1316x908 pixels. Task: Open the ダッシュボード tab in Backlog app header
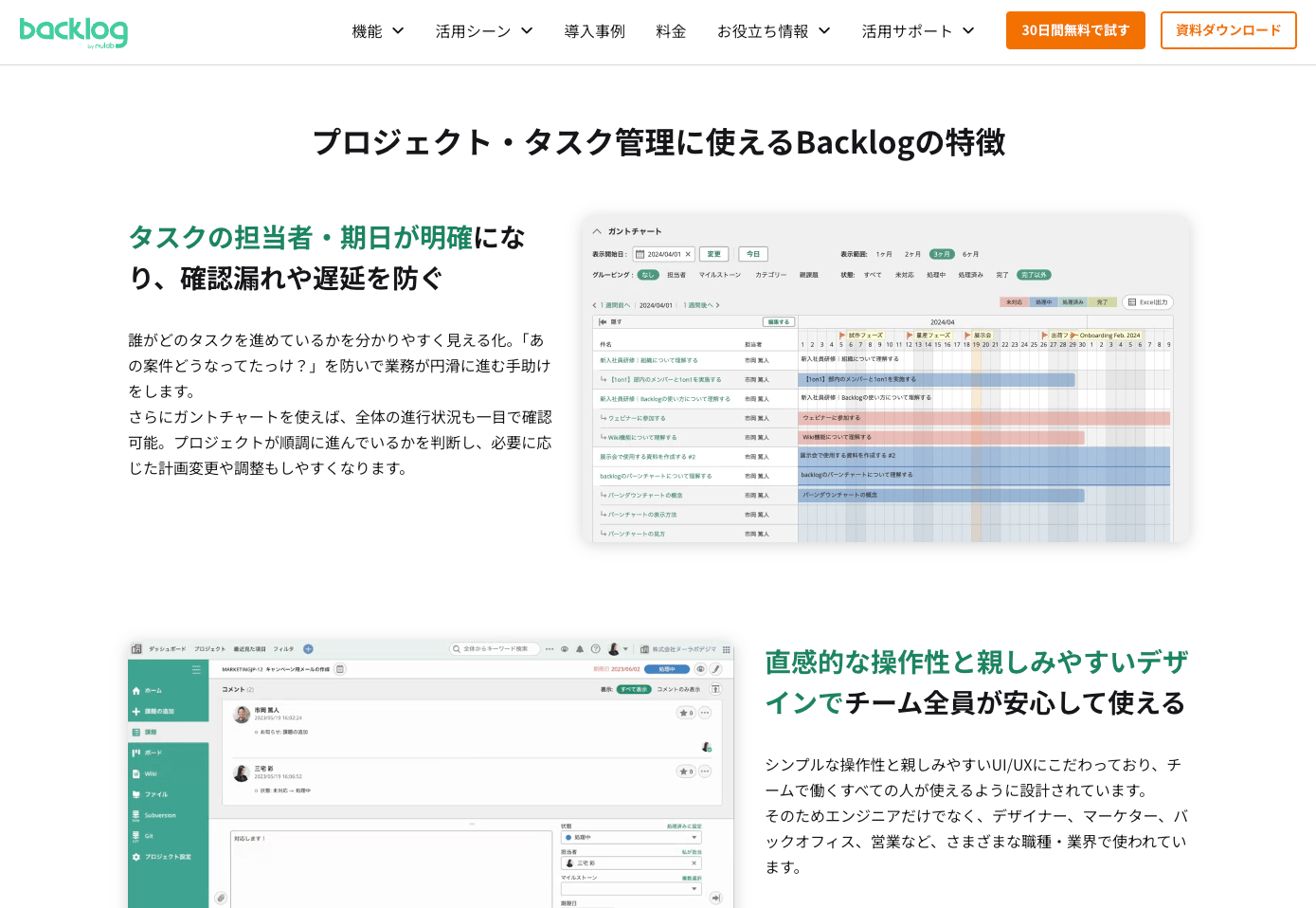[167, 649]
